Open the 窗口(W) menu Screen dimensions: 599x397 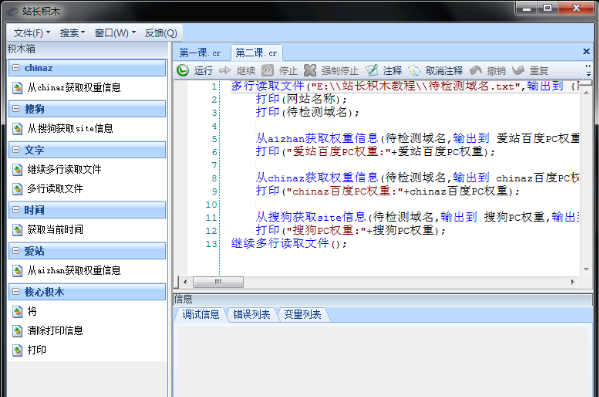(115, 33)
